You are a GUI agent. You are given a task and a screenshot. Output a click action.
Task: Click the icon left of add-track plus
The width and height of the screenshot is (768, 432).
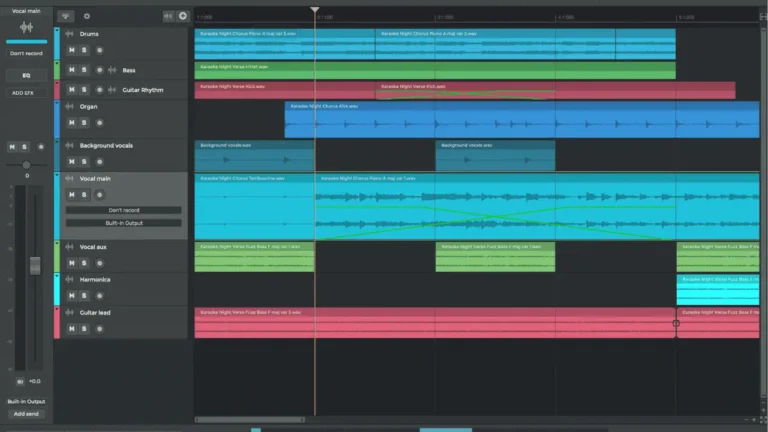168,16
